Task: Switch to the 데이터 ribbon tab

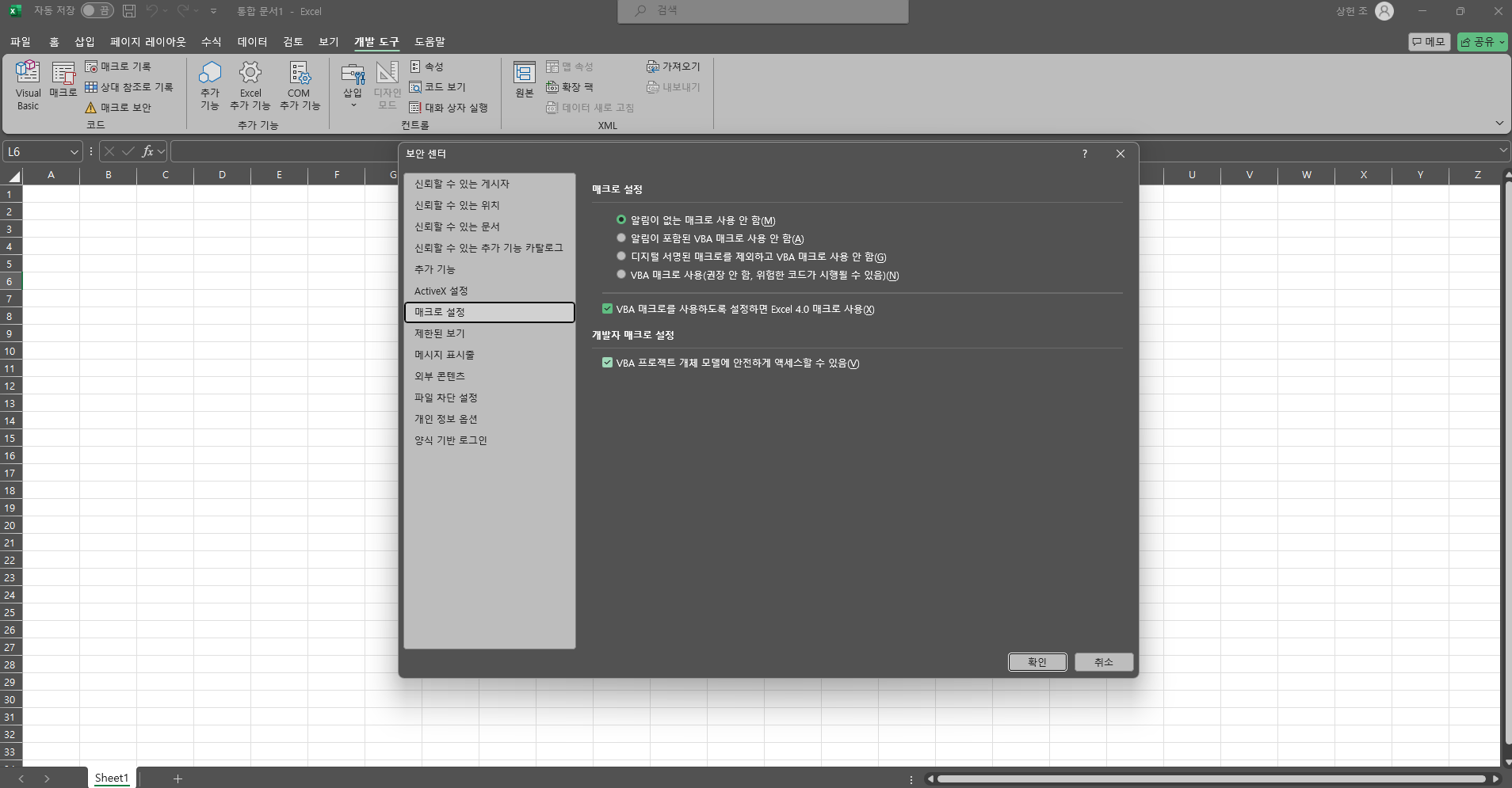Action: [x=253, y=42]
